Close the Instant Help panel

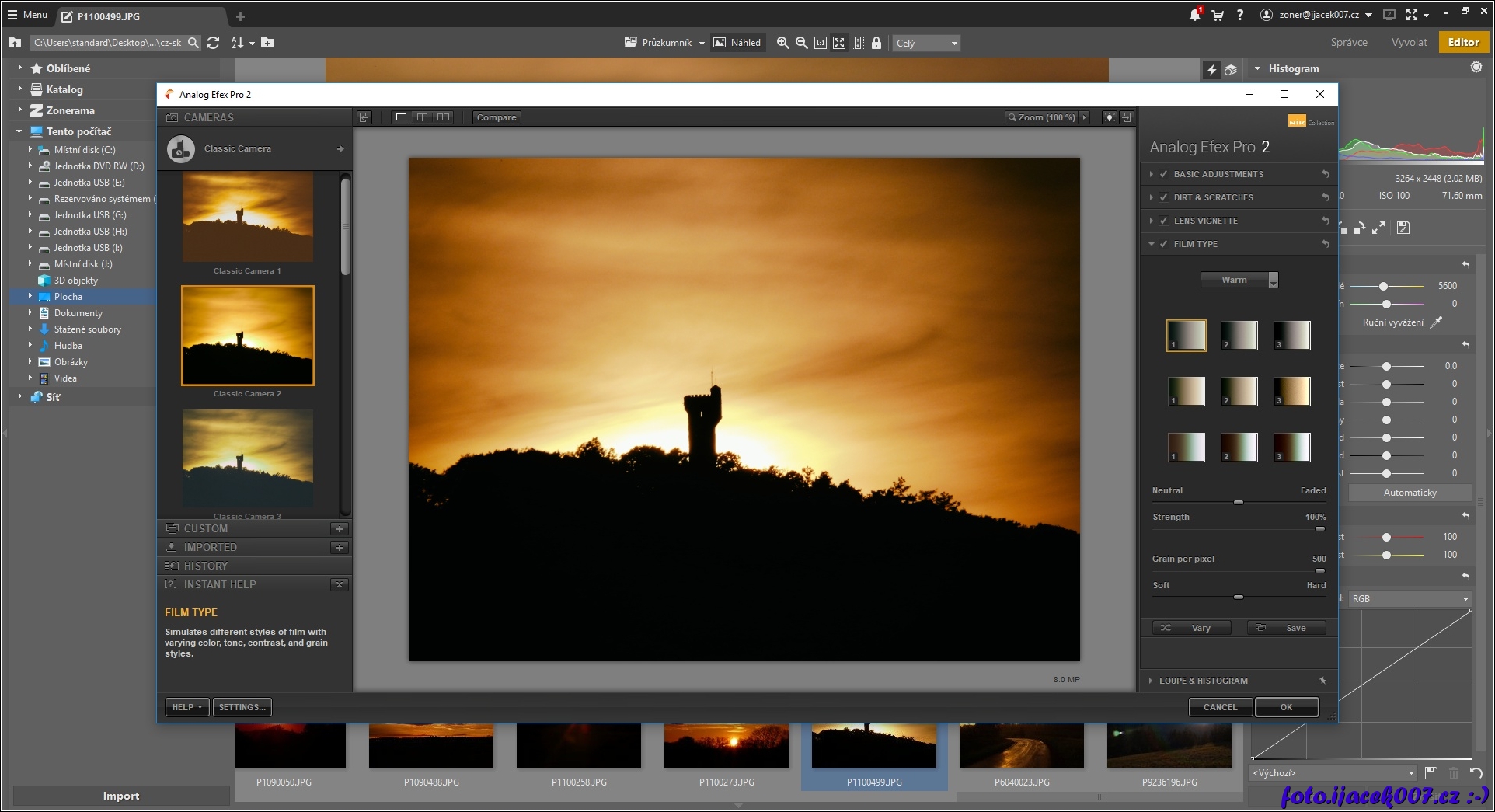[x=339, y=585]
